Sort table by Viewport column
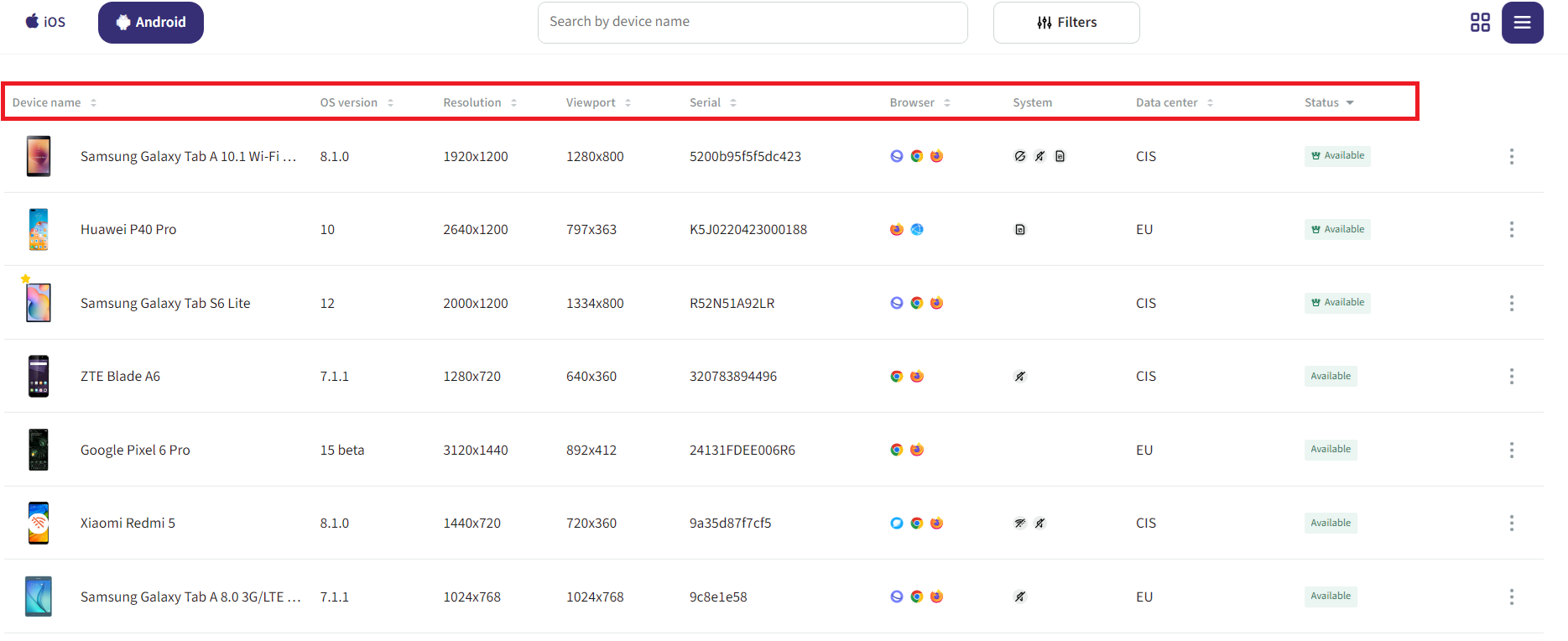Viewport: 1568px width, 641px height. (x=598, y=102)
